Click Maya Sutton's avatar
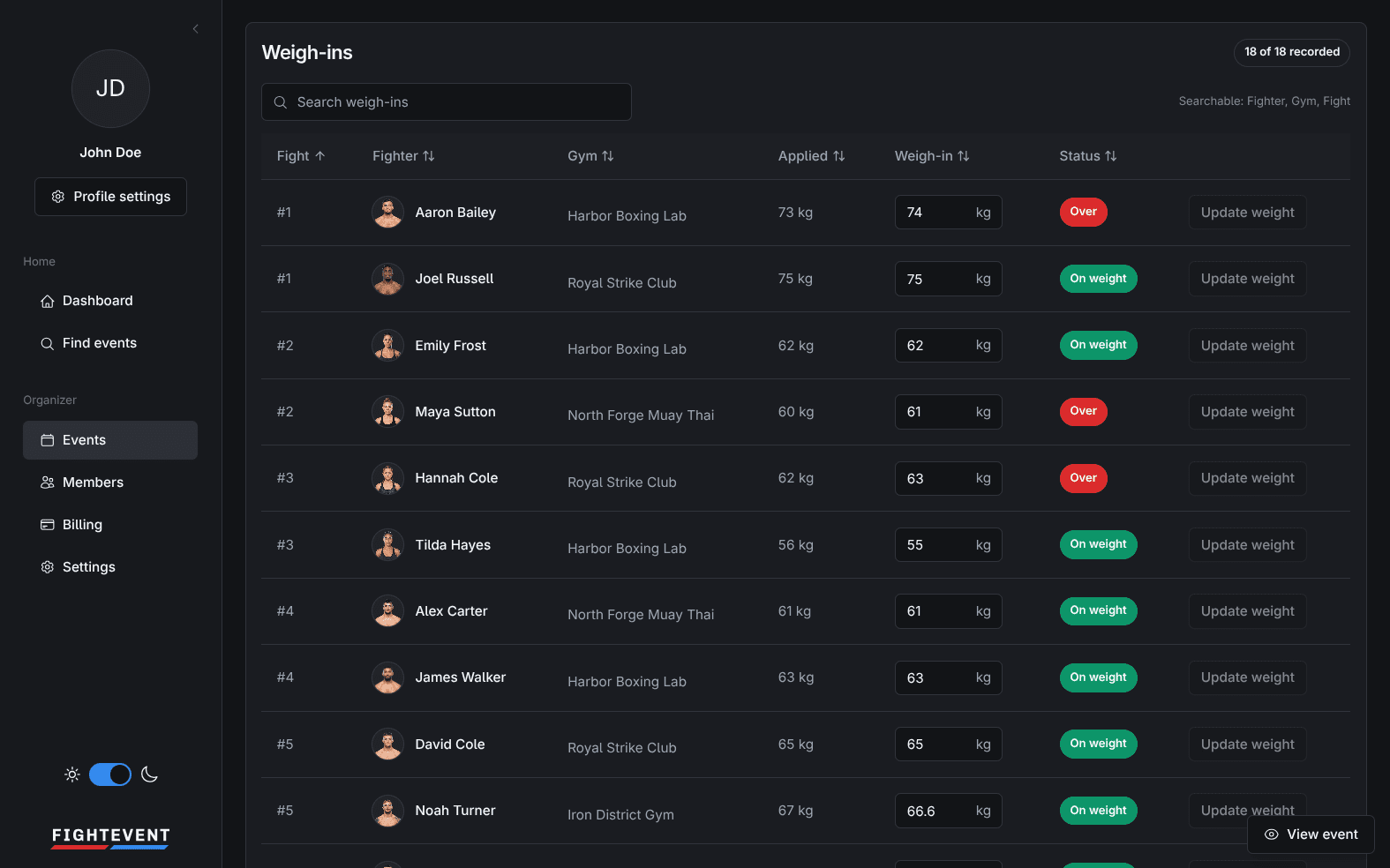1390x868 pixels. coord(387,412)
